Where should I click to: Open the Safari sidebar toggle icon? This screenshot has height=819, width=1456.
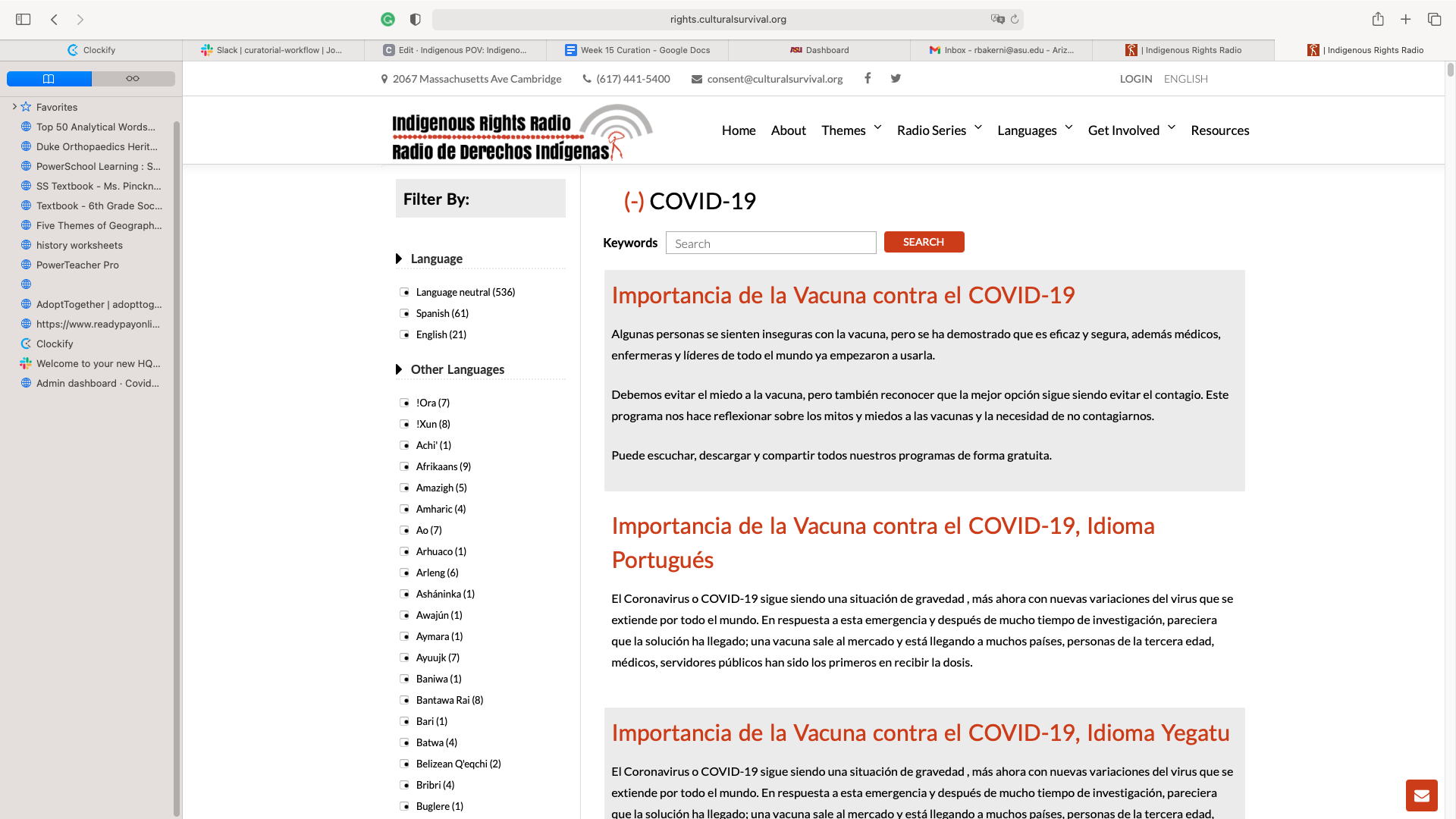pyautogui.click(x=23, y=19)
